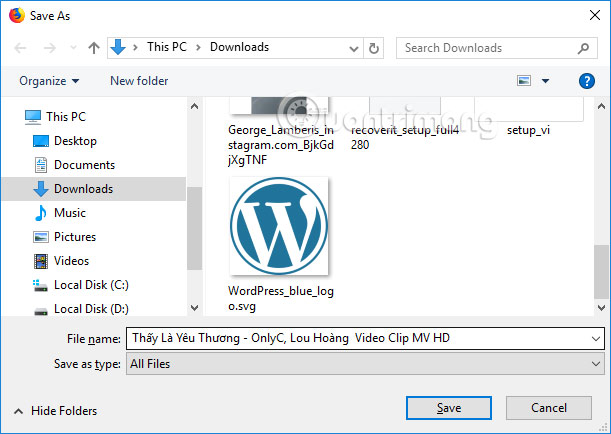
Task: Collapse with Hide Folders
Action: coord(55,411)
